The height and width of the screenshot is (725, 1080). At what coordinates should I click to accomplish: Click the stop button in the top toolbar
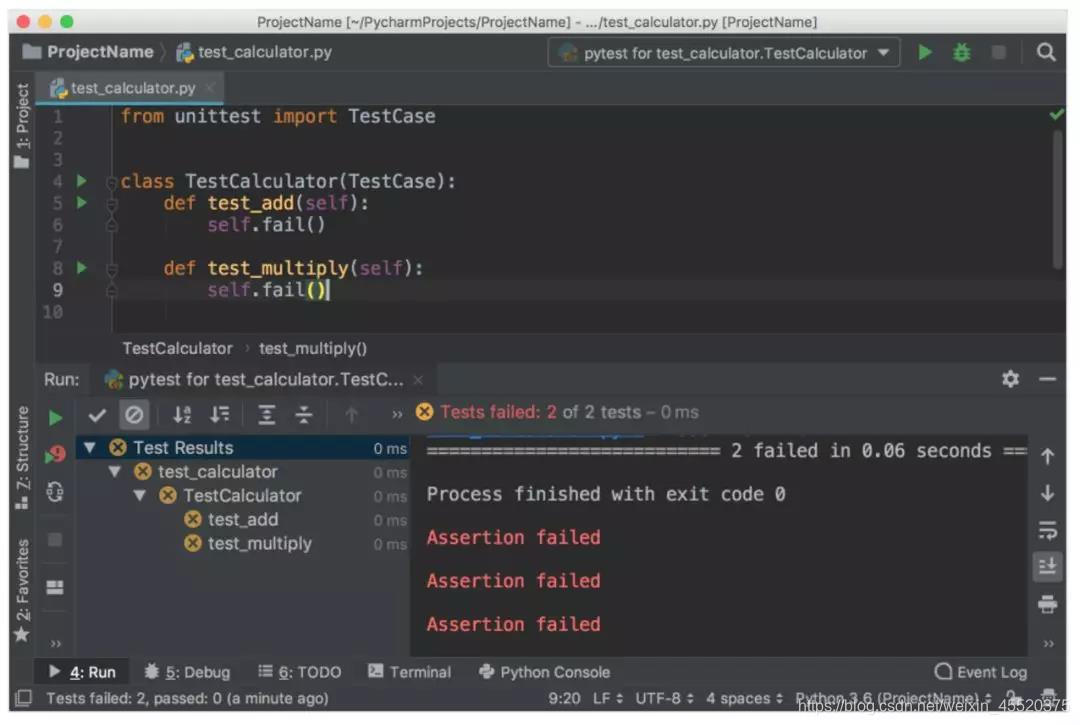coord(998,52)
